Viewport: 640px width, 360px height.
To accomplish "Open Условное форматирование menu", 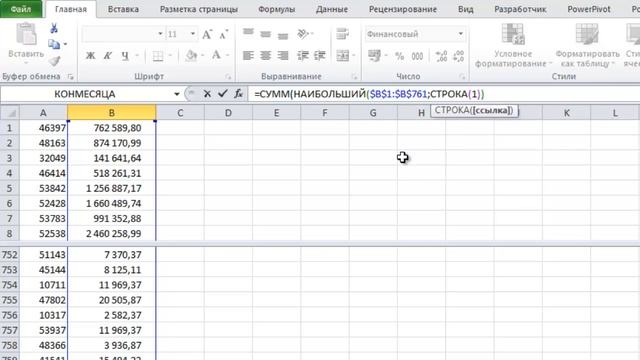I will click(x=513, y=45).
